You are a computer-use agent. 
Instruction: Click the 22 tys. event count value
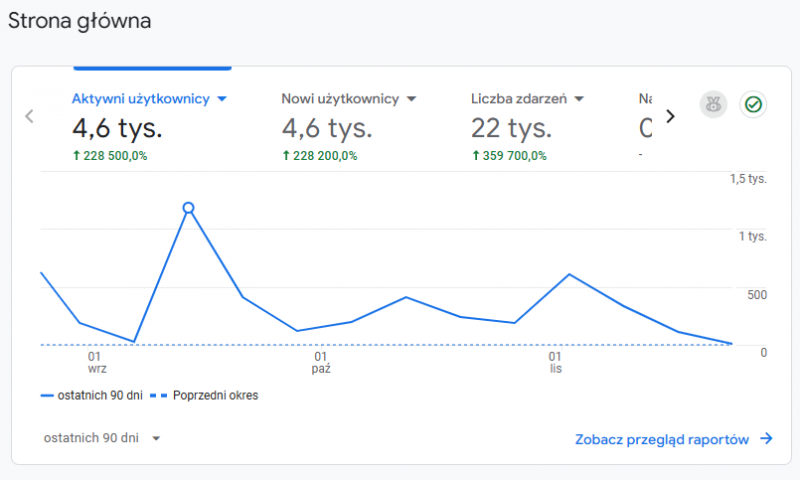510,127
